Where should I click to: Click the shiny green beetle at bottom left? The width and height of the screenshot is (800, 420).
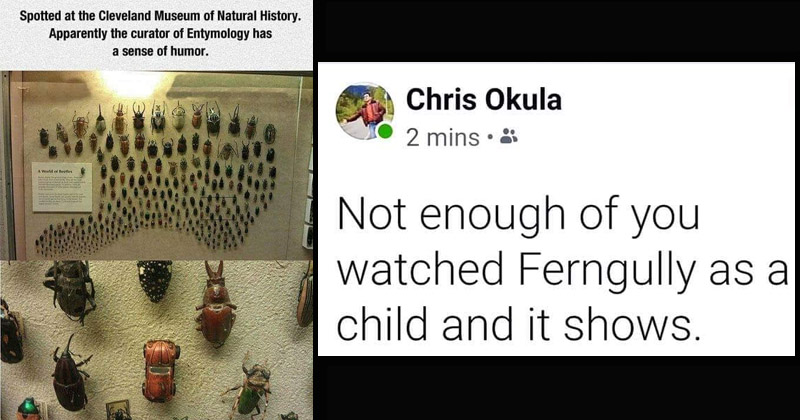28,409
